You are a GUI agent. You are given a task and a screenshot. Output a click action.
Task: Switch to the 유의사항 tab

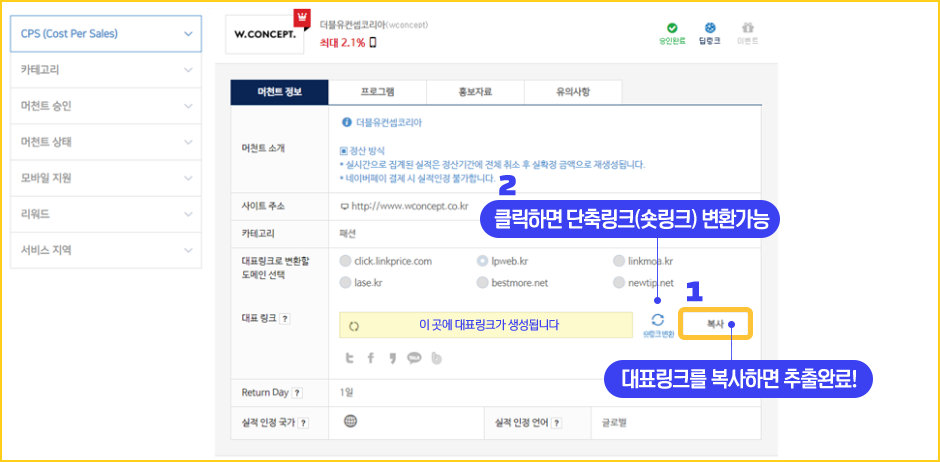tap(573, 92)
